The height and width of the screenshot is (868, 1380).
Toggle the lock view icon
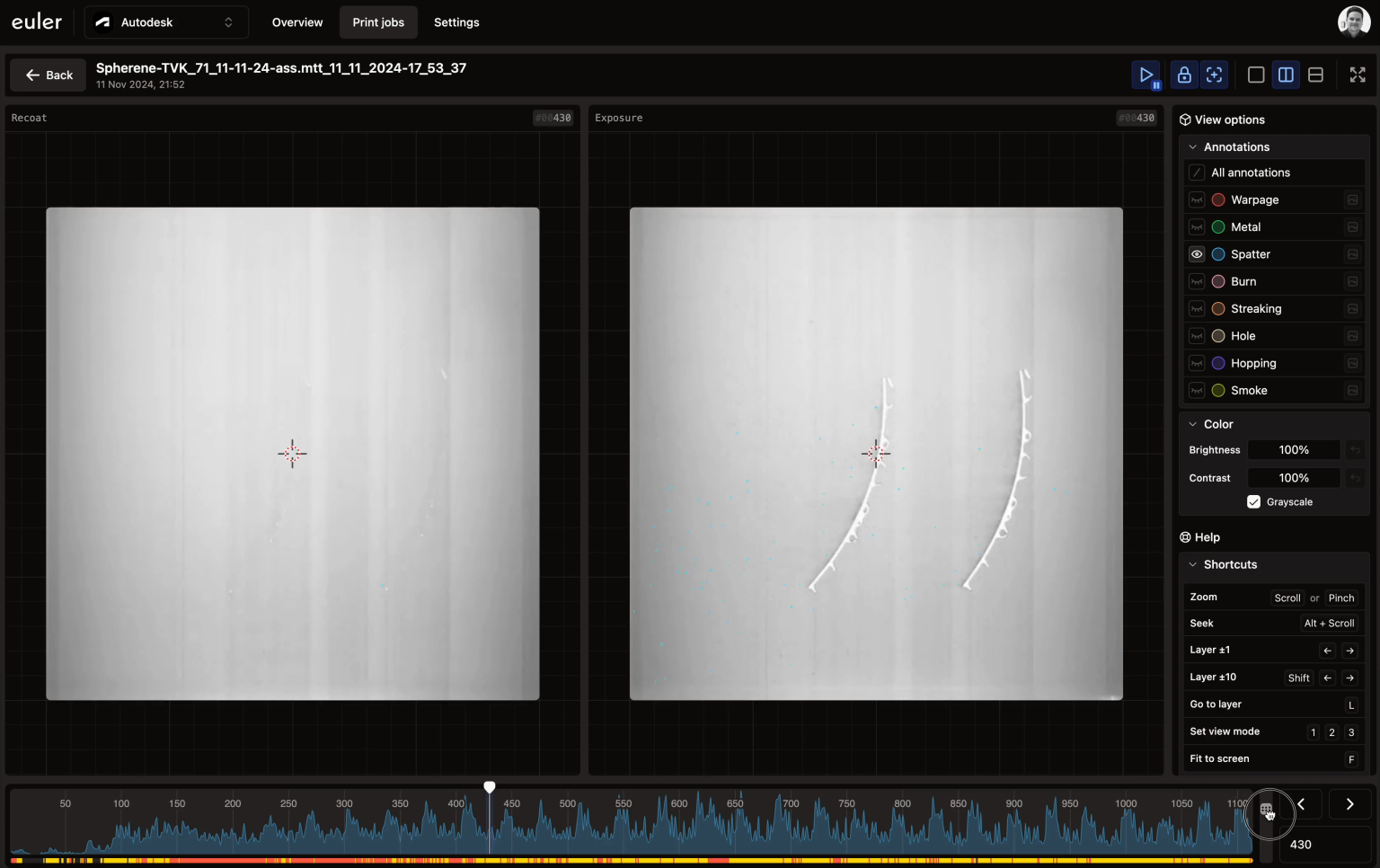(x=1184, y=75)
